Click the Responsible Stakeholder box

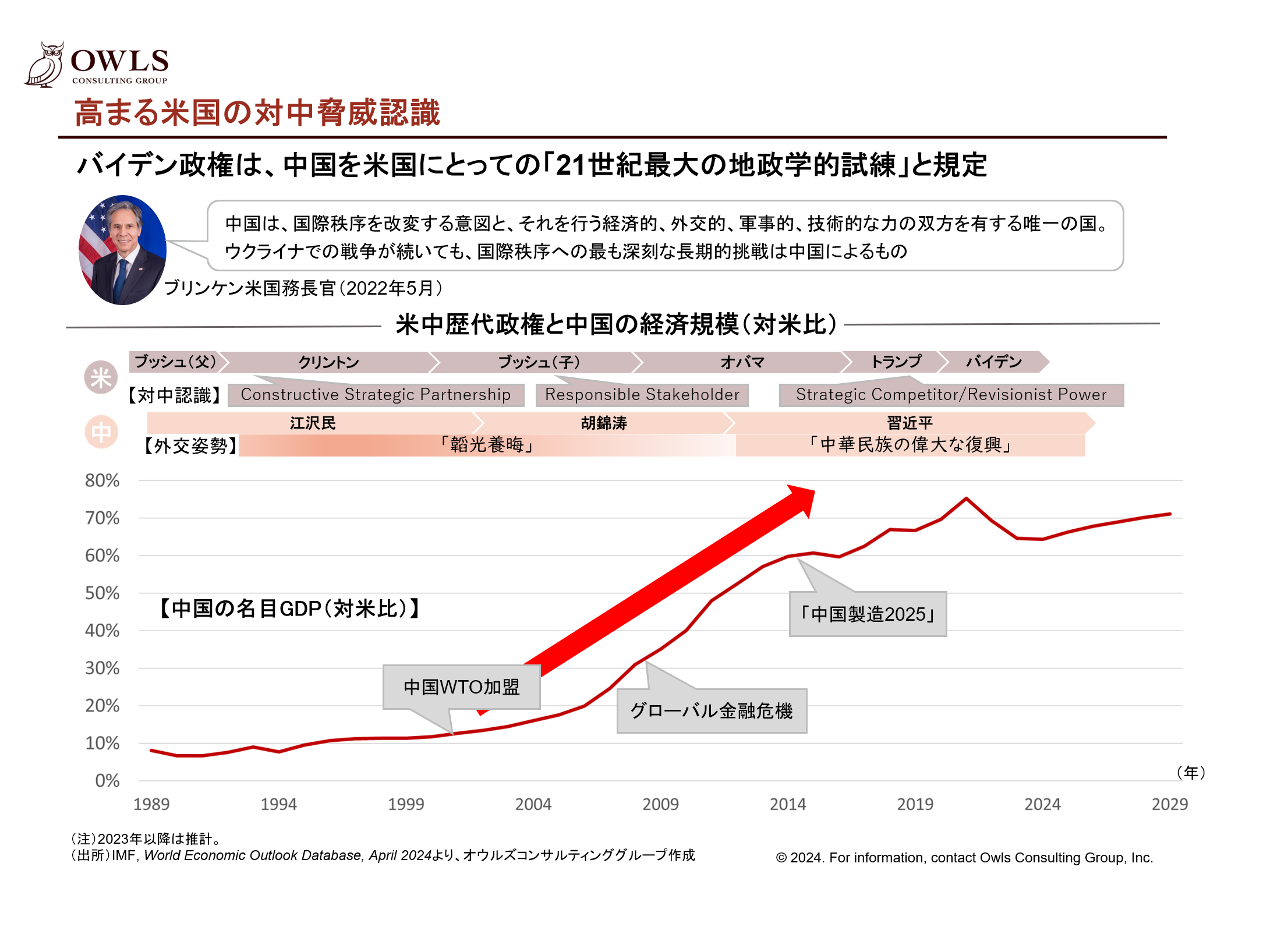(x=642, y=395)
